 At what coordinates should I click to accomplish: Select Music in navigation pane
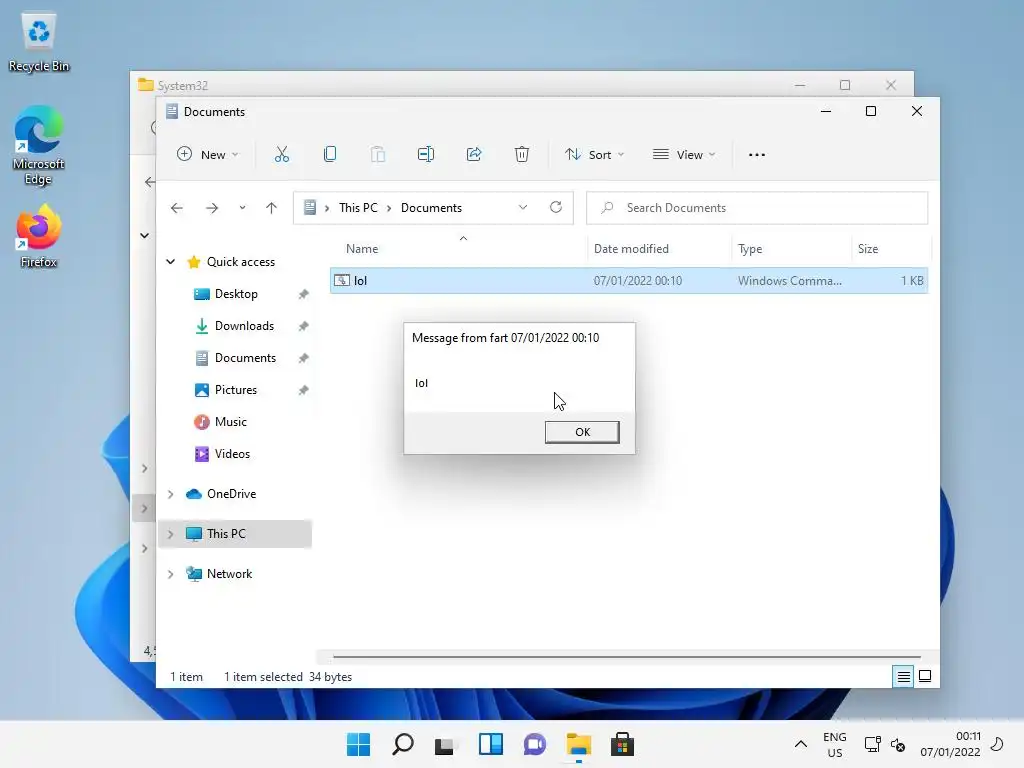[231, 422]
